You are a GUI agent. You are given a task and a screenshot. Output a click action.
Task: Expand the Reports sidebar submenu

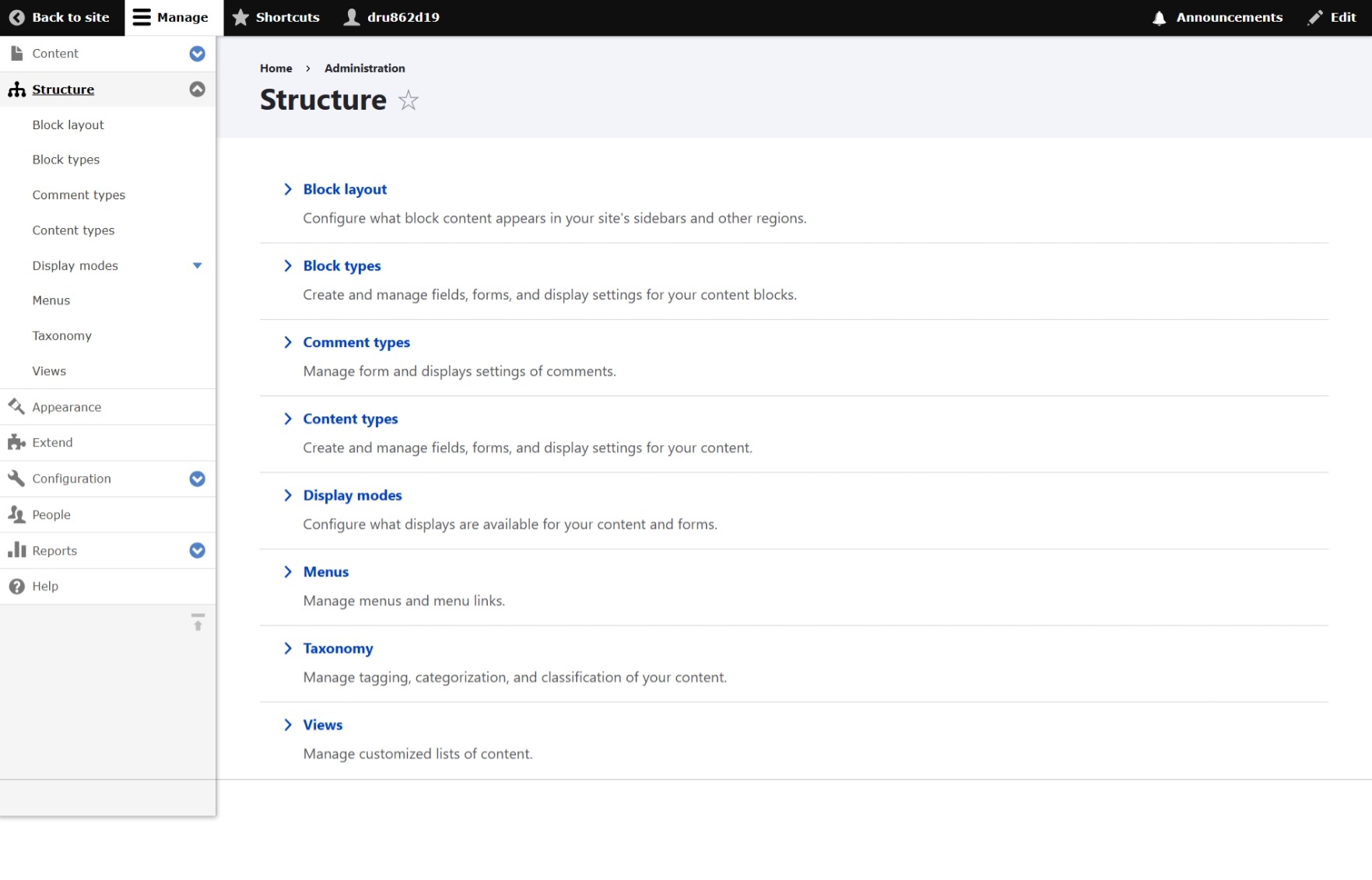[x=198, y=551]
